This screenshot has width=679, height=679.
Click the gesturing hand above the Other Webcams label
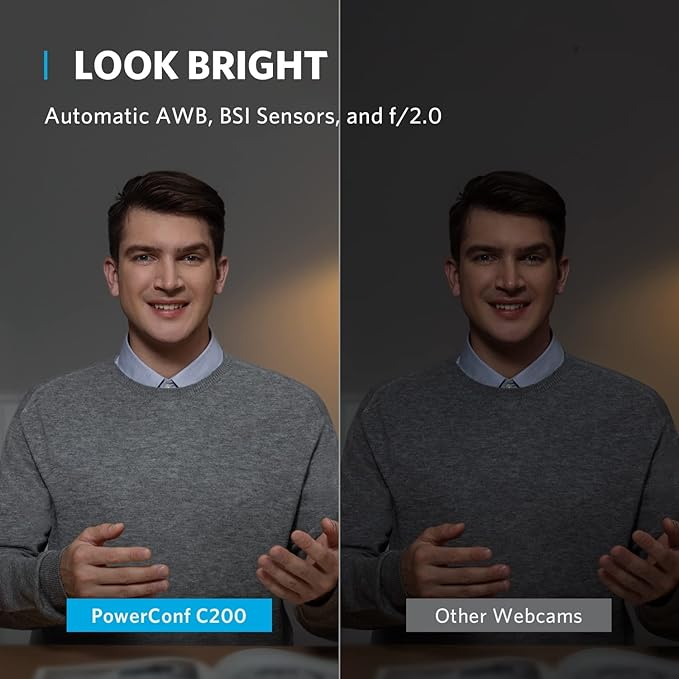456,561
